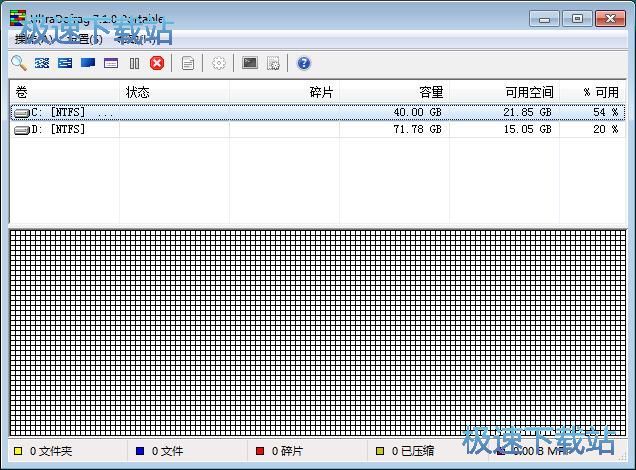
Task: Click the blue 文件 legend swatch
Action: tap(140, 452)
